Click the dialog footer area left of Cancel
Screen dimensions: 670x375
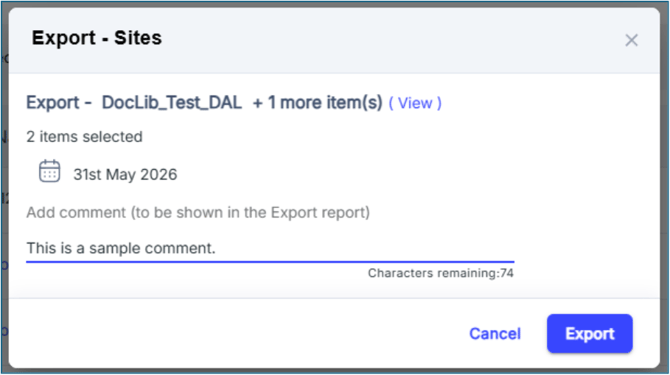tap(235, 333)
